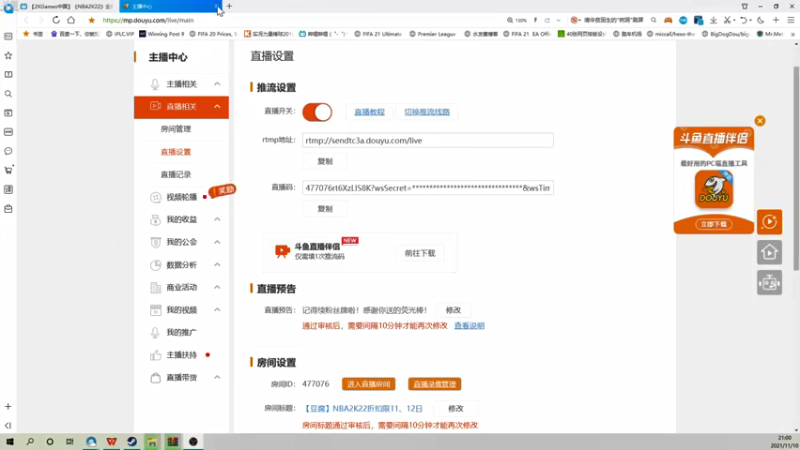Collapse the 直播相关 section chevron
The image size is (800, 450).
tap(217, 106)
